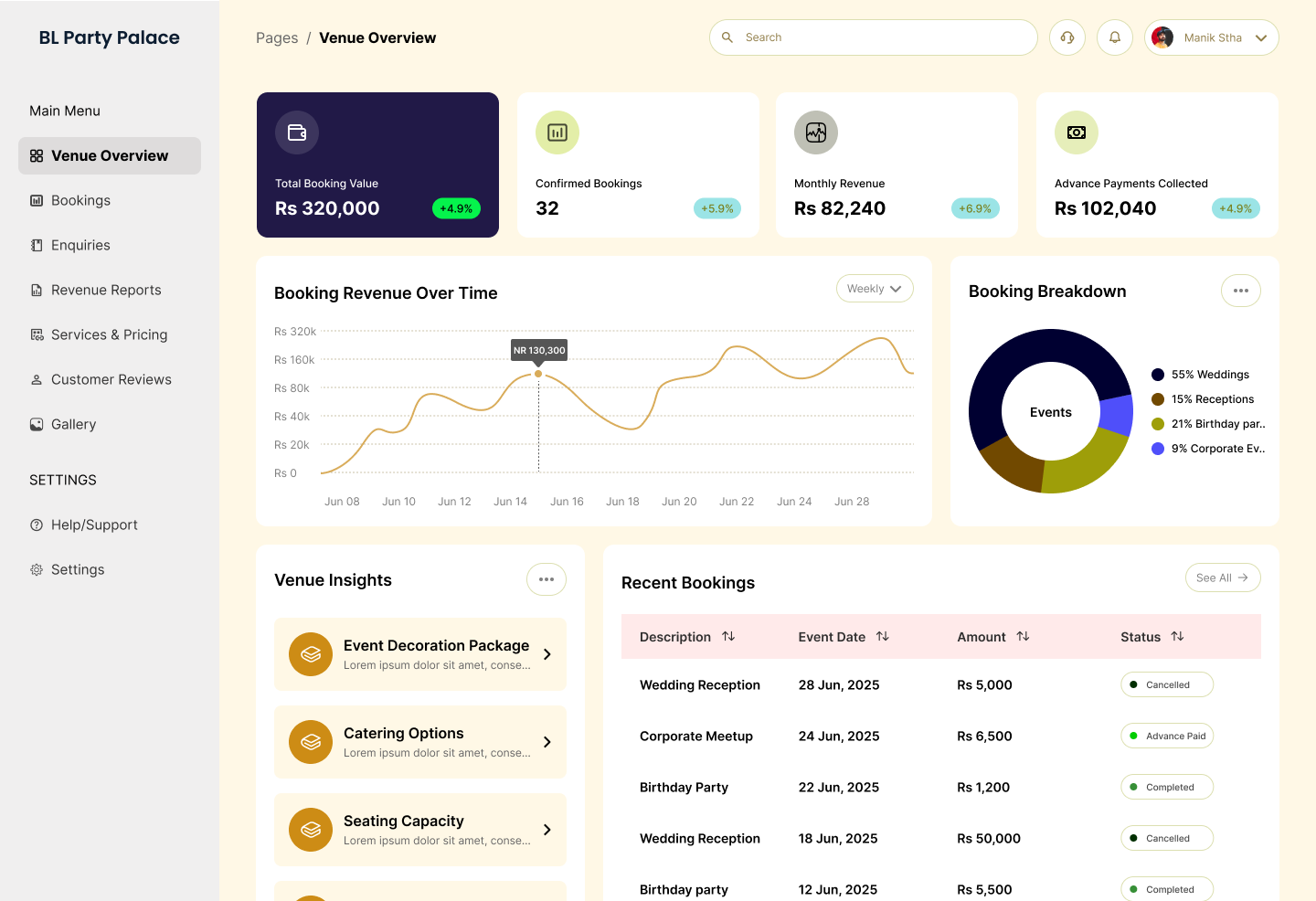Sort Recent Bookings by Amount

pos(1023,636)
